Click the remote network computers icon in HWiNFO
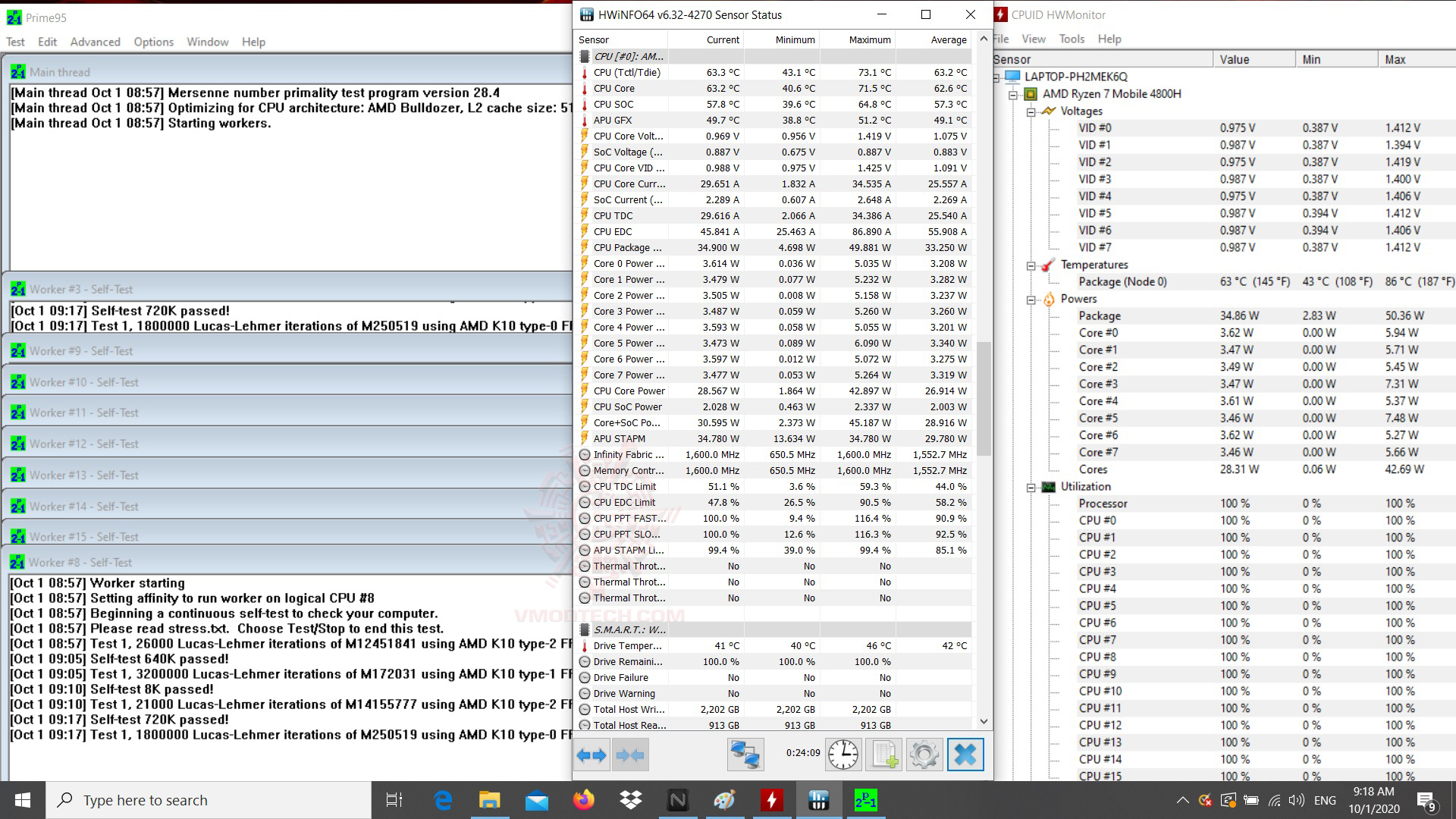This screenshot has width=1456, height=819. tap(745, 755)
